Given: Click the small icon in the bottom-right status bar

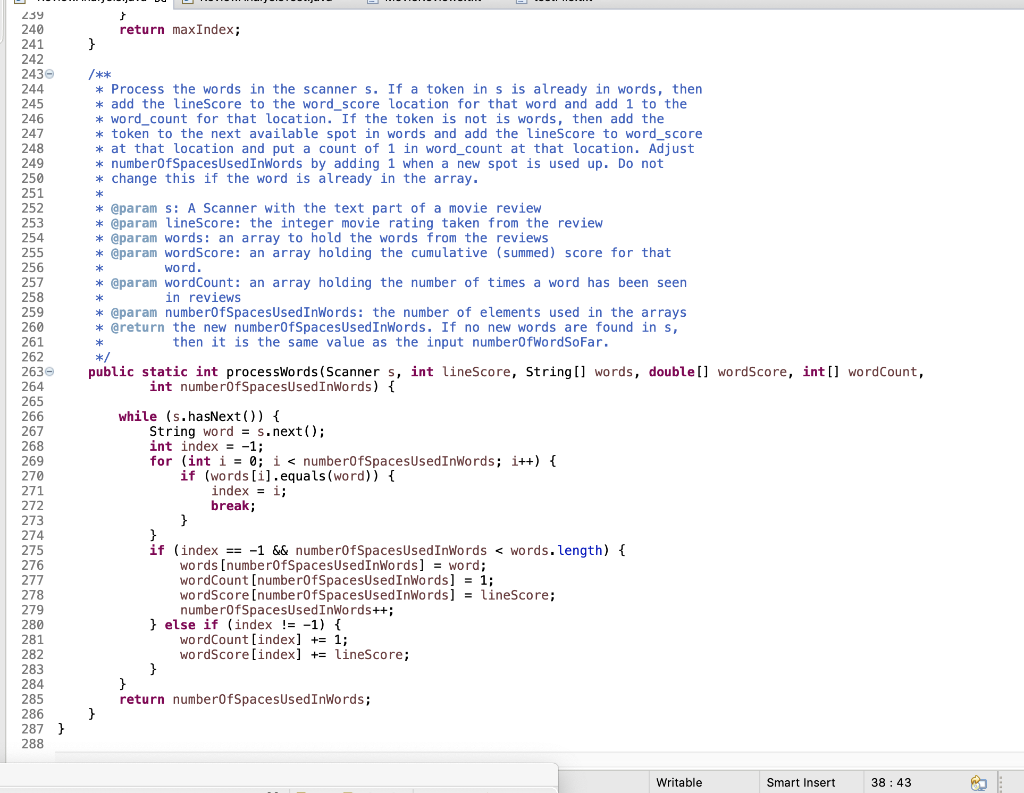Looking at the screenshot, I should [977, 783].
